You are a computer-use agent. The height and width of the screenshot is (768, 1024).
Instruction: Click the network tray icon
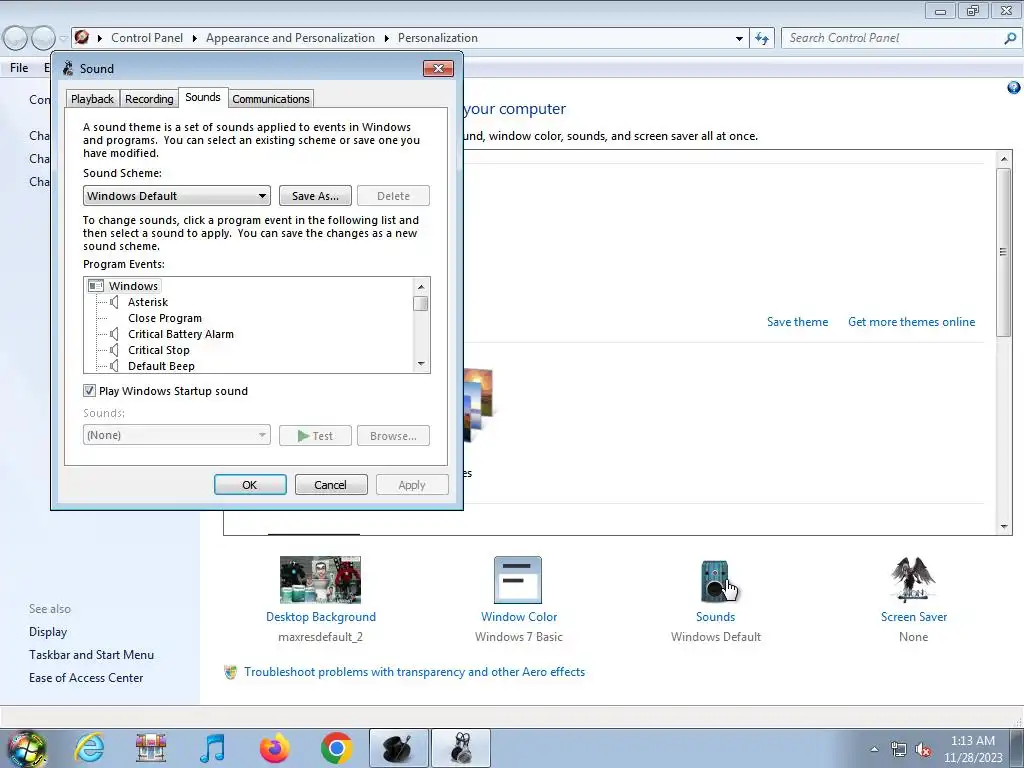coord(899,750)
